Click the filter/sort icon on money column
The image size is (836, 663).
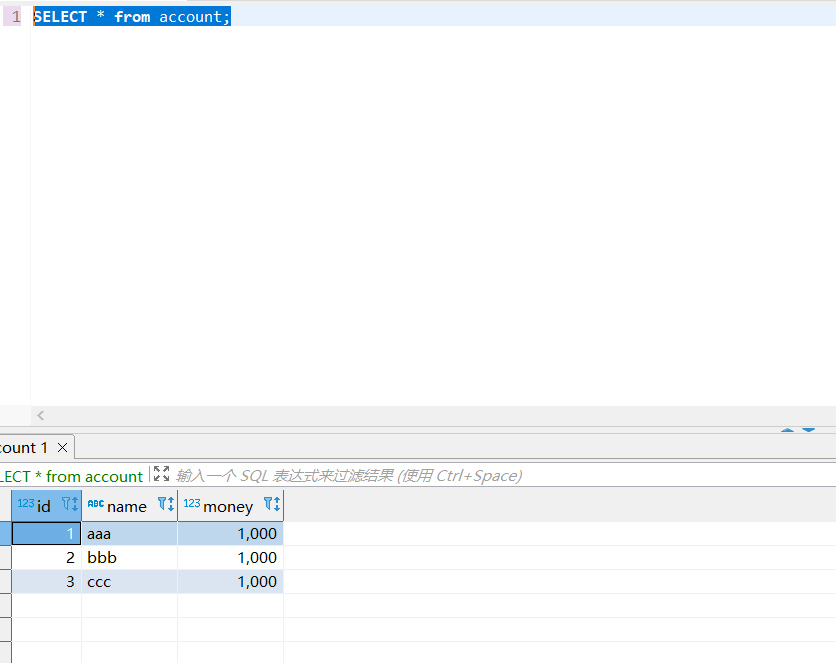[x=271, y=505]
